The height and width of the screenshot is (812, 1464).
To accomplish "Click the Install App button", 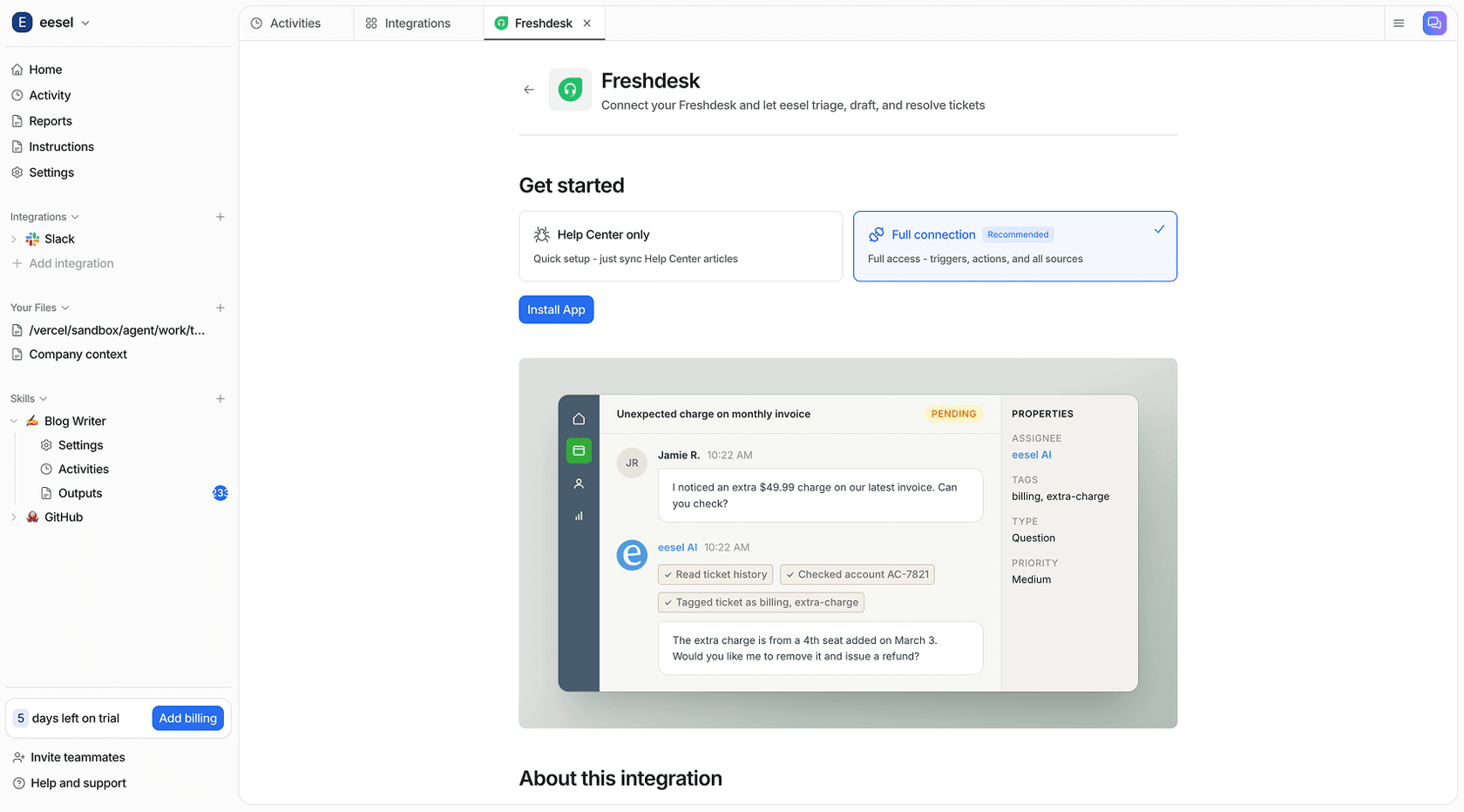I will (556, 309).
